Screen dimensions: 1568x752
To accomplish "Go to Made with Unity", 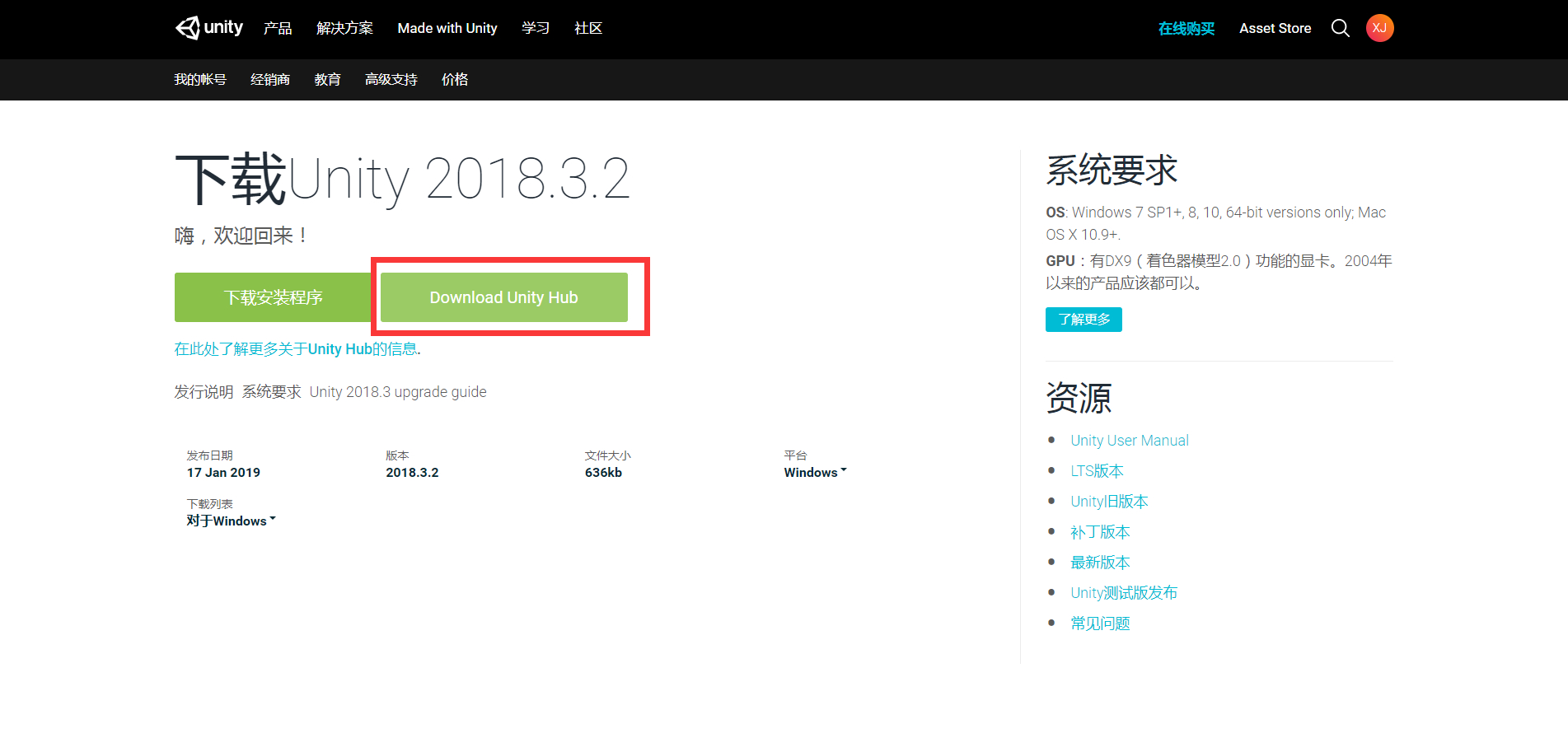I will [447, 28].
